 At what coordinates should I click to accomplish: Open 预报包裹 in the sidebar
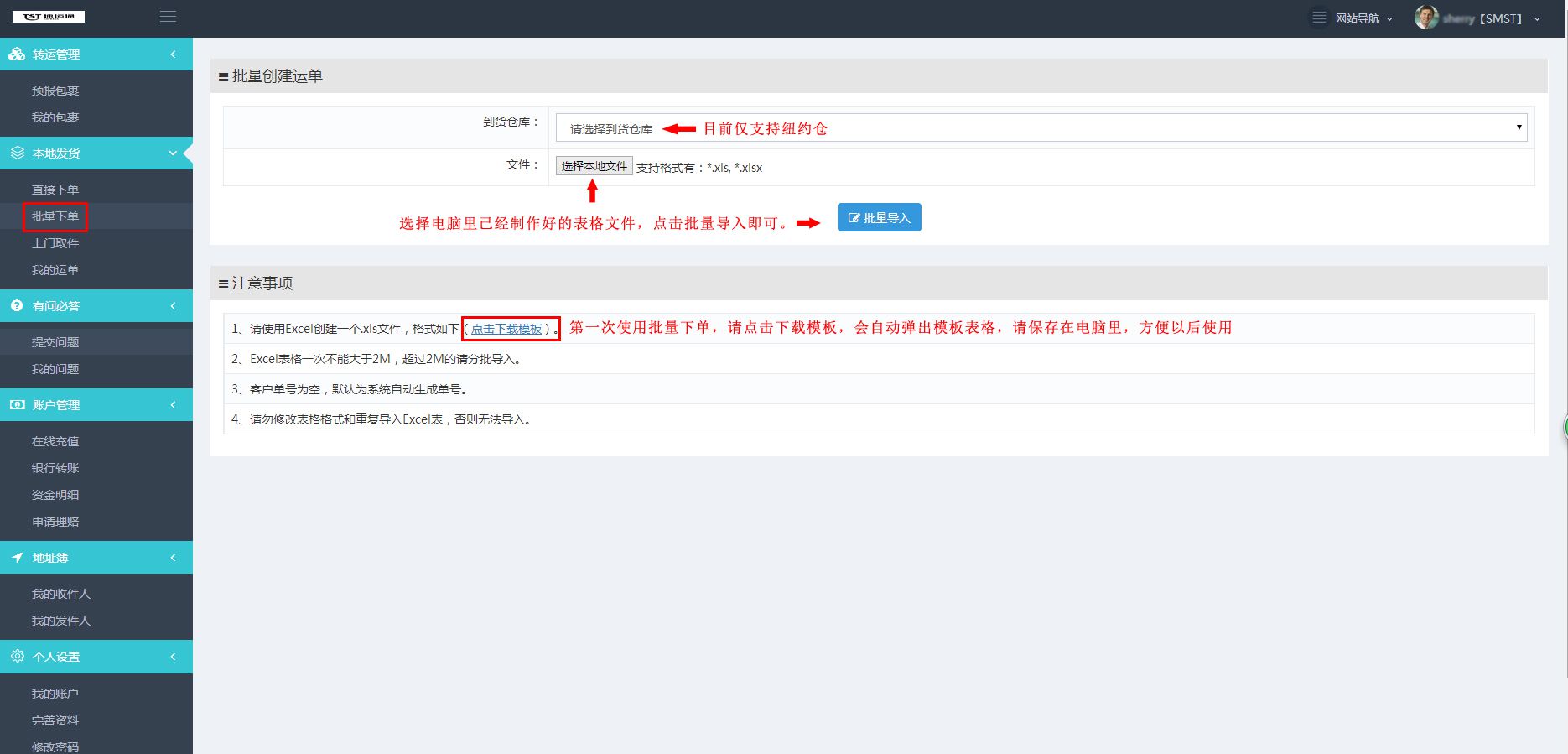point(55,91)
